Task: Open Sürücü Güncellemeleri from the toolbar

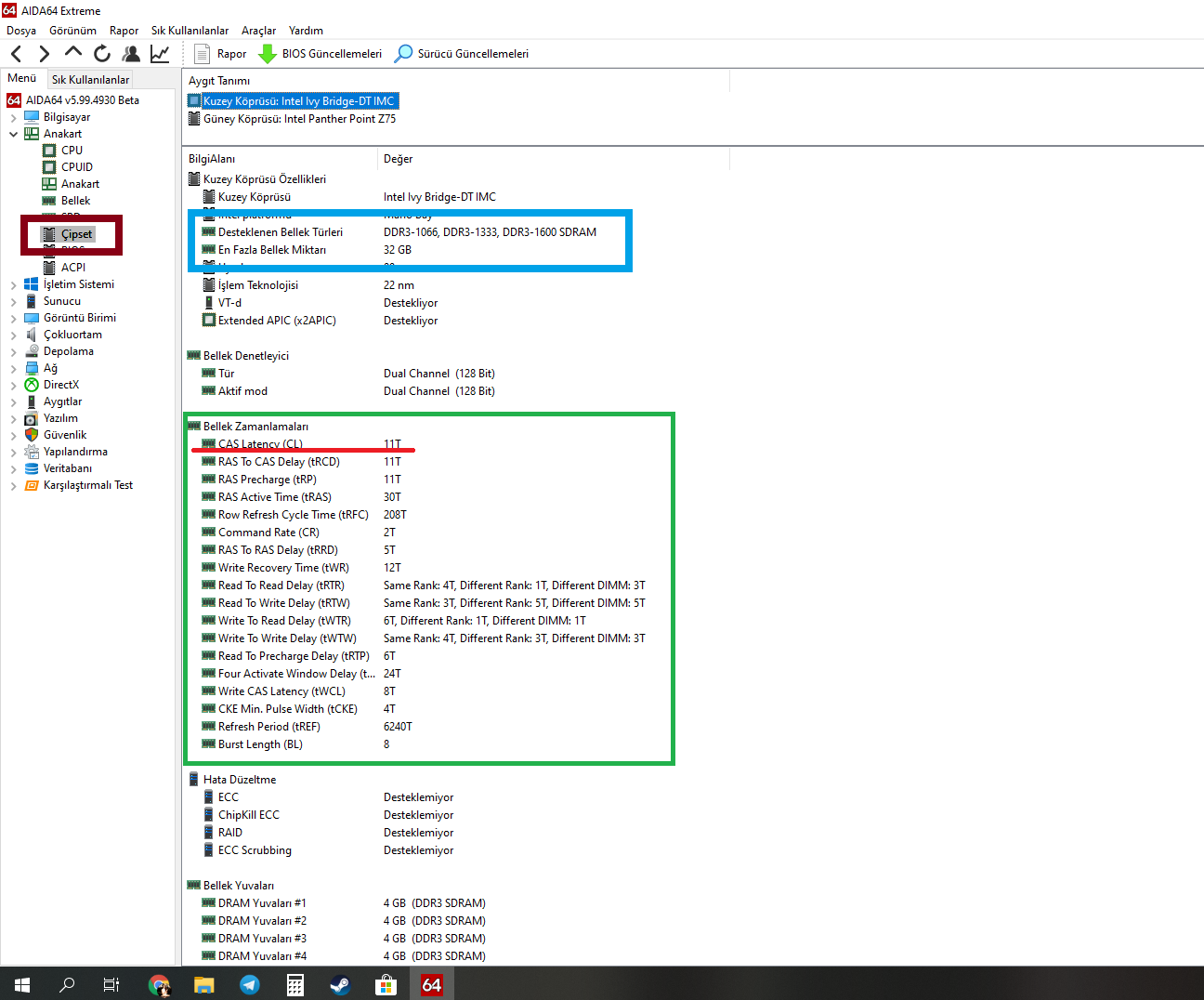Action: click(462, 54)
